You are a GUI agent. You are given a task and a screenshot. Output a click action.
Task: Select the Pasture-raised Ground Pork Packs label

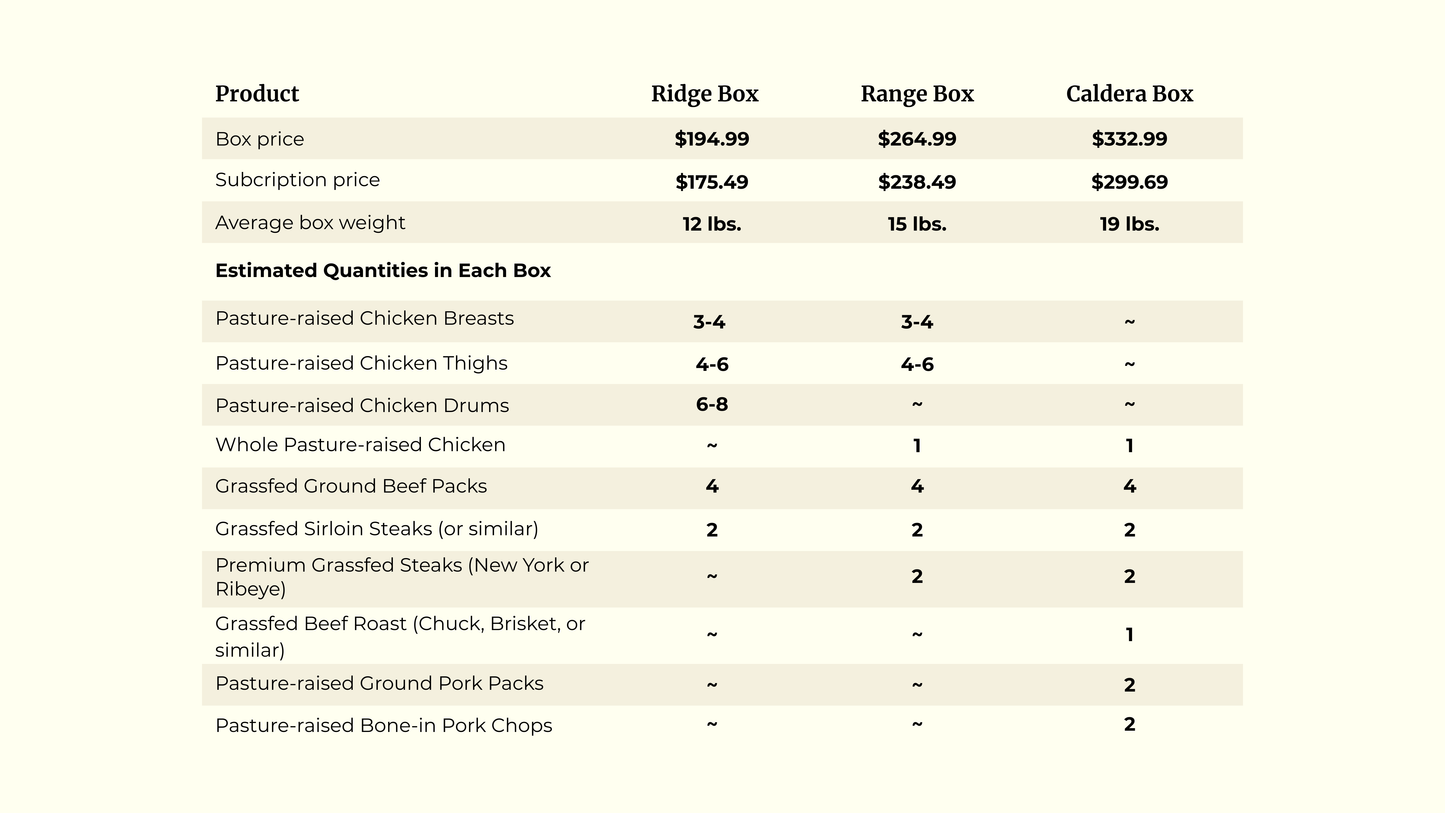[x=379, y=684]
